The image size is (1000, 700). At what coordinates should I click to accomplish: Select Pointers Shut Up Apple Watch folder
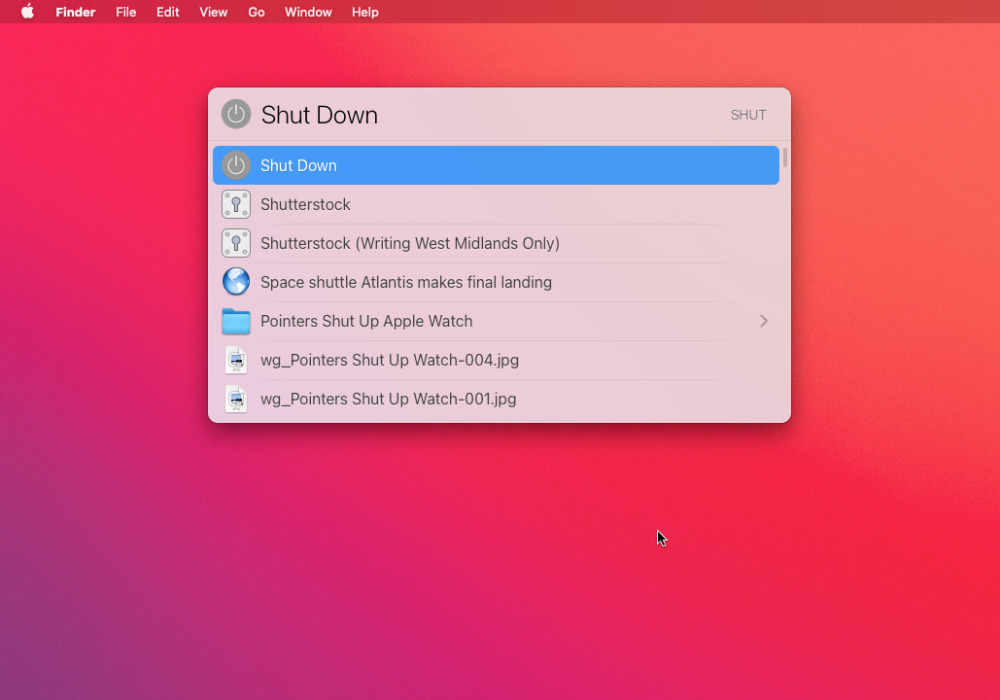(x=496, y=321)
